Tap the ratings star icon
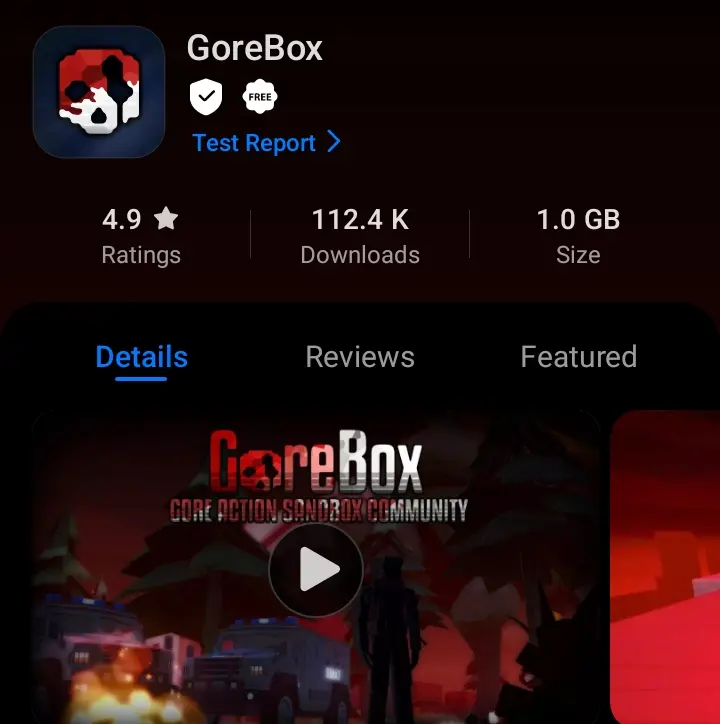Viewport: 720px width, 724px height. coord(166,218)
